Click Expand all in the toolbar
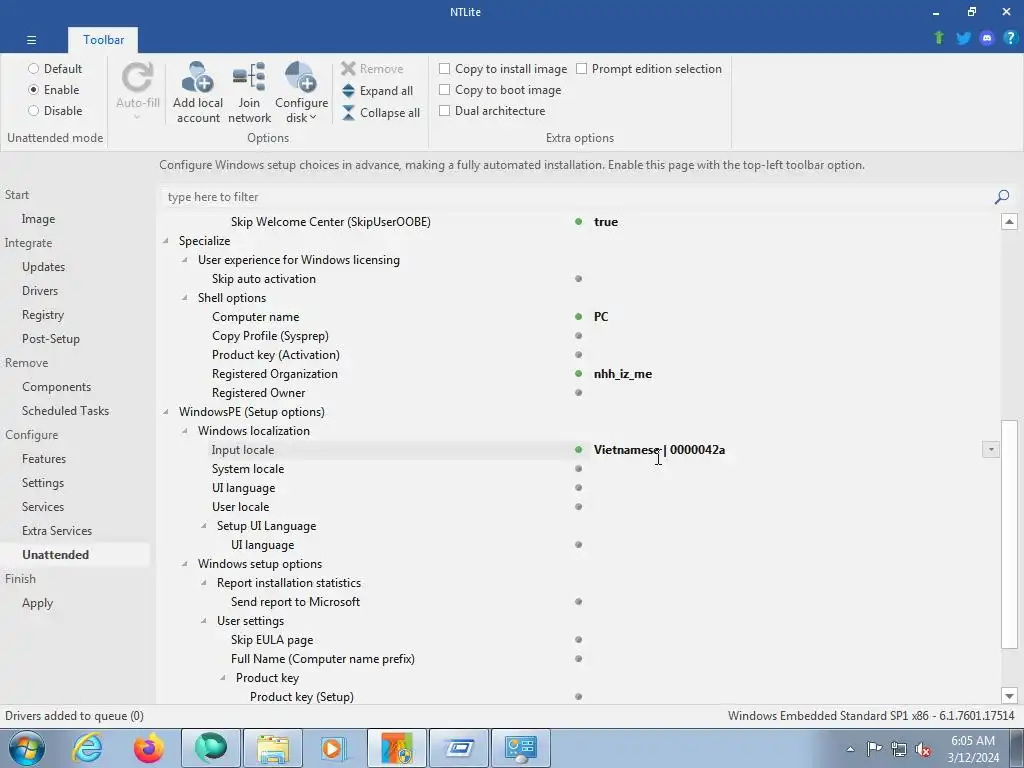 pos(377,91)
